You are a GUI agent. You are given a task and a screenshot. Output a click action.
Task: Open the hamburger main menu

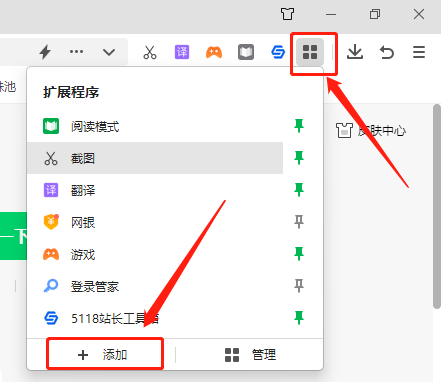(x=419, y=52)
